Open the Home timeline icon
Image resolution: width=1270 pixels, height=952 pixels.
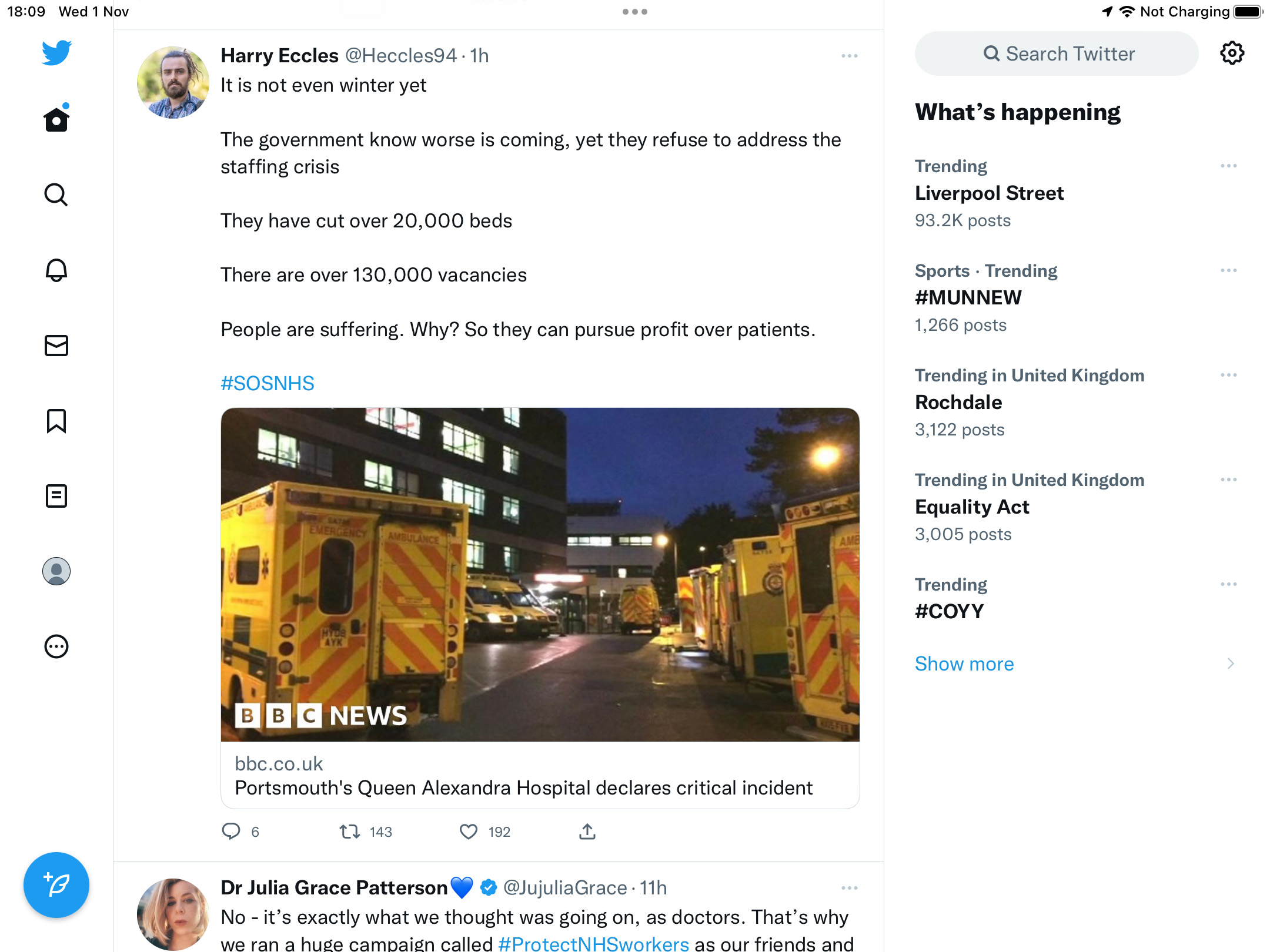click(56, 118)
